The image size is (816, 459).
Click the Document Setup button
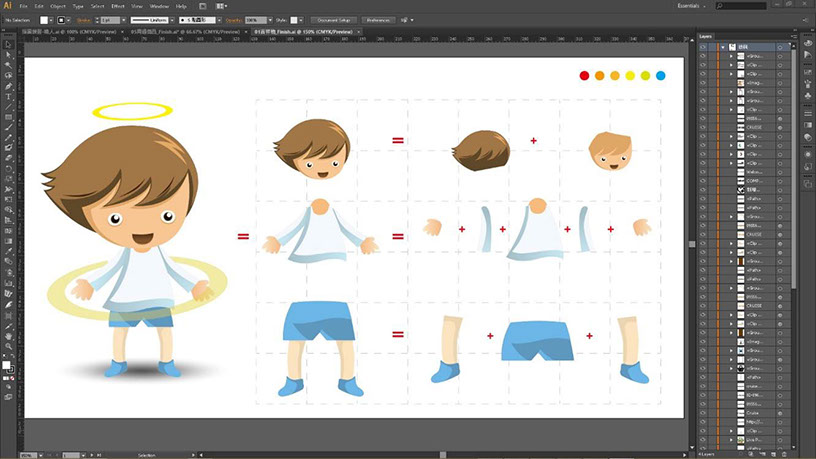pos(334,19)
